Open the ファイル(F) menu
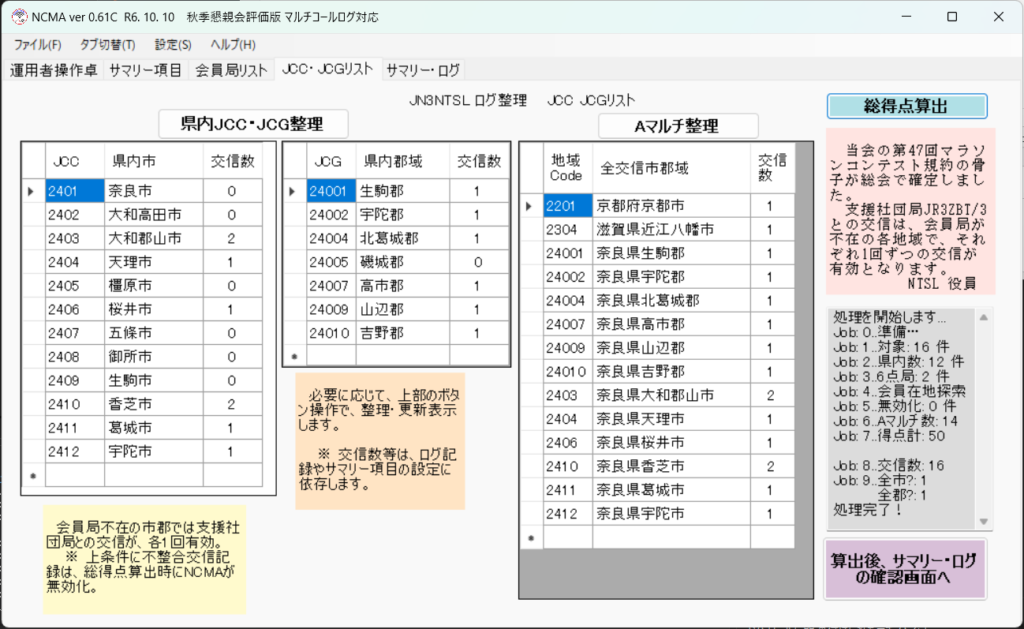 point(38,45)
